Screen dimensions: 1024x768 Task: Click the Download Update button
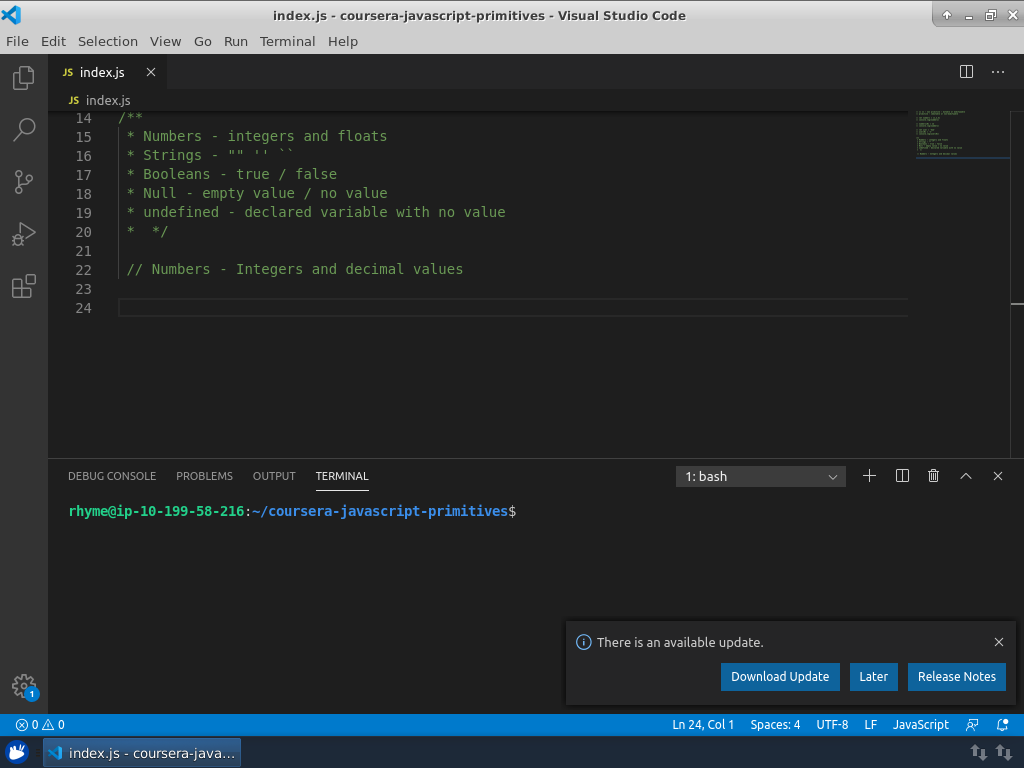[779, 677]
